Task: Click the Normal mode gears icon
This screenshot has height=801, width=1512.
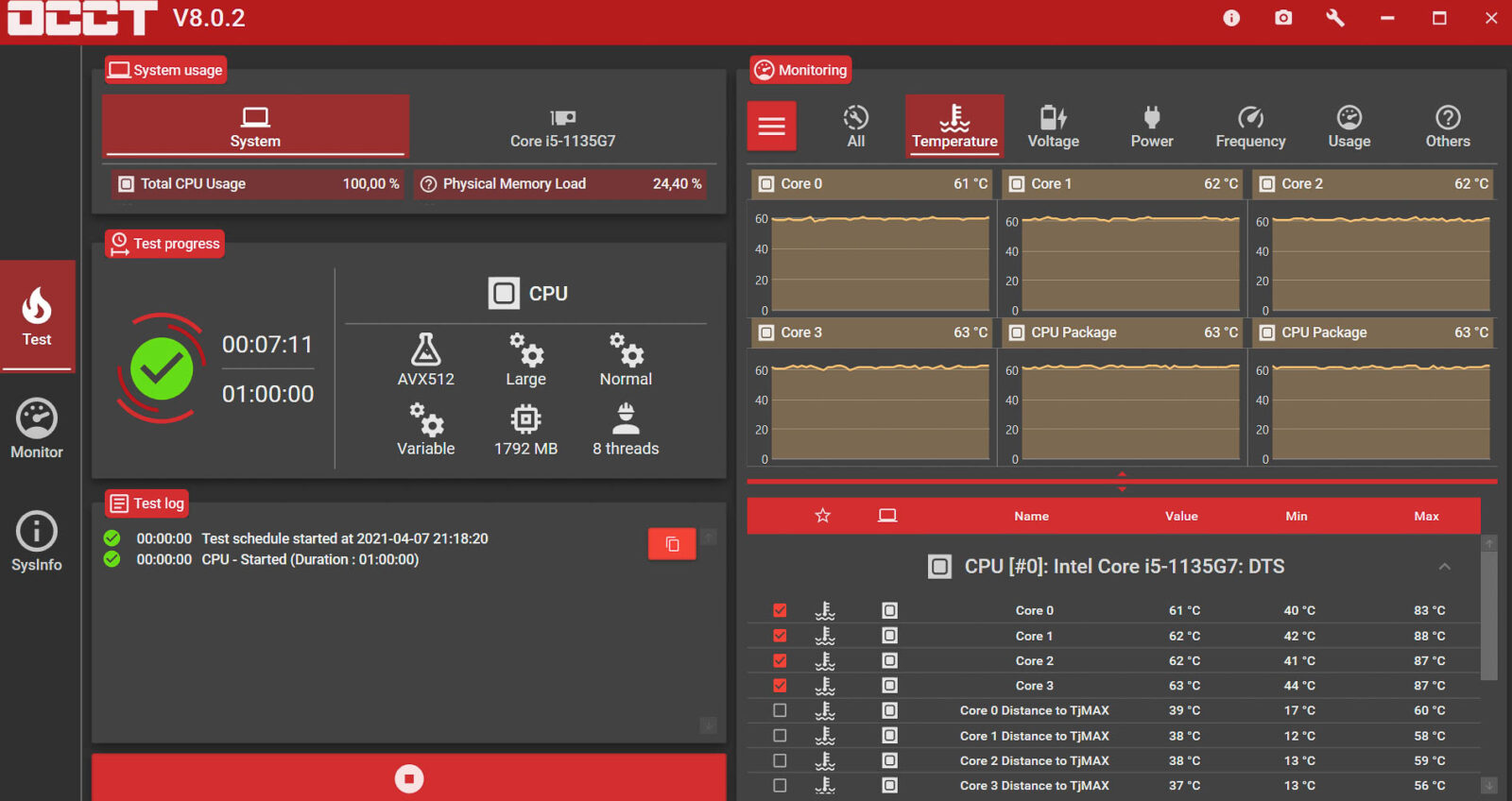Action: pos(627,349)
